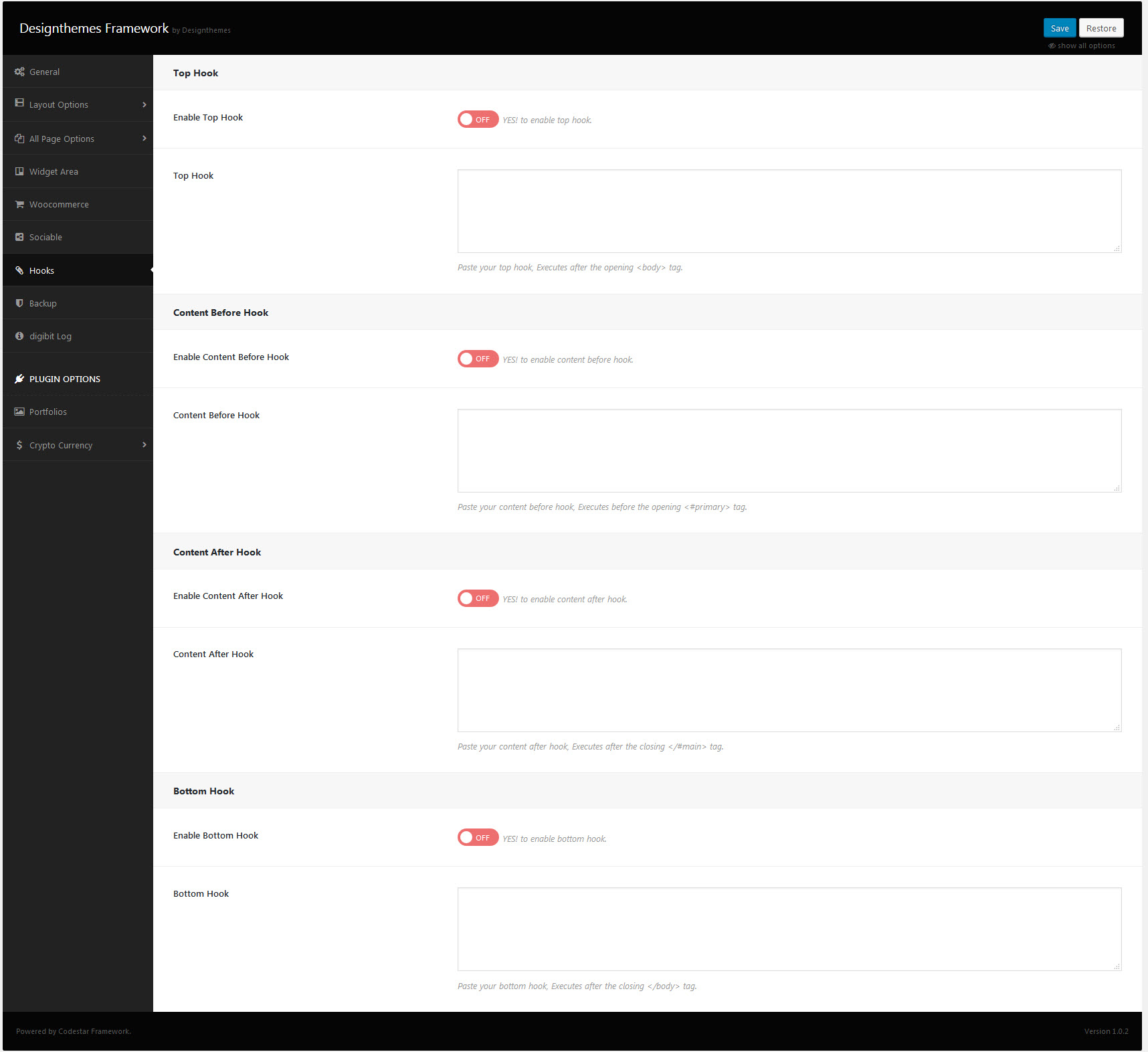
Task: Open the Backup shield icon
Action: point(19,302)
